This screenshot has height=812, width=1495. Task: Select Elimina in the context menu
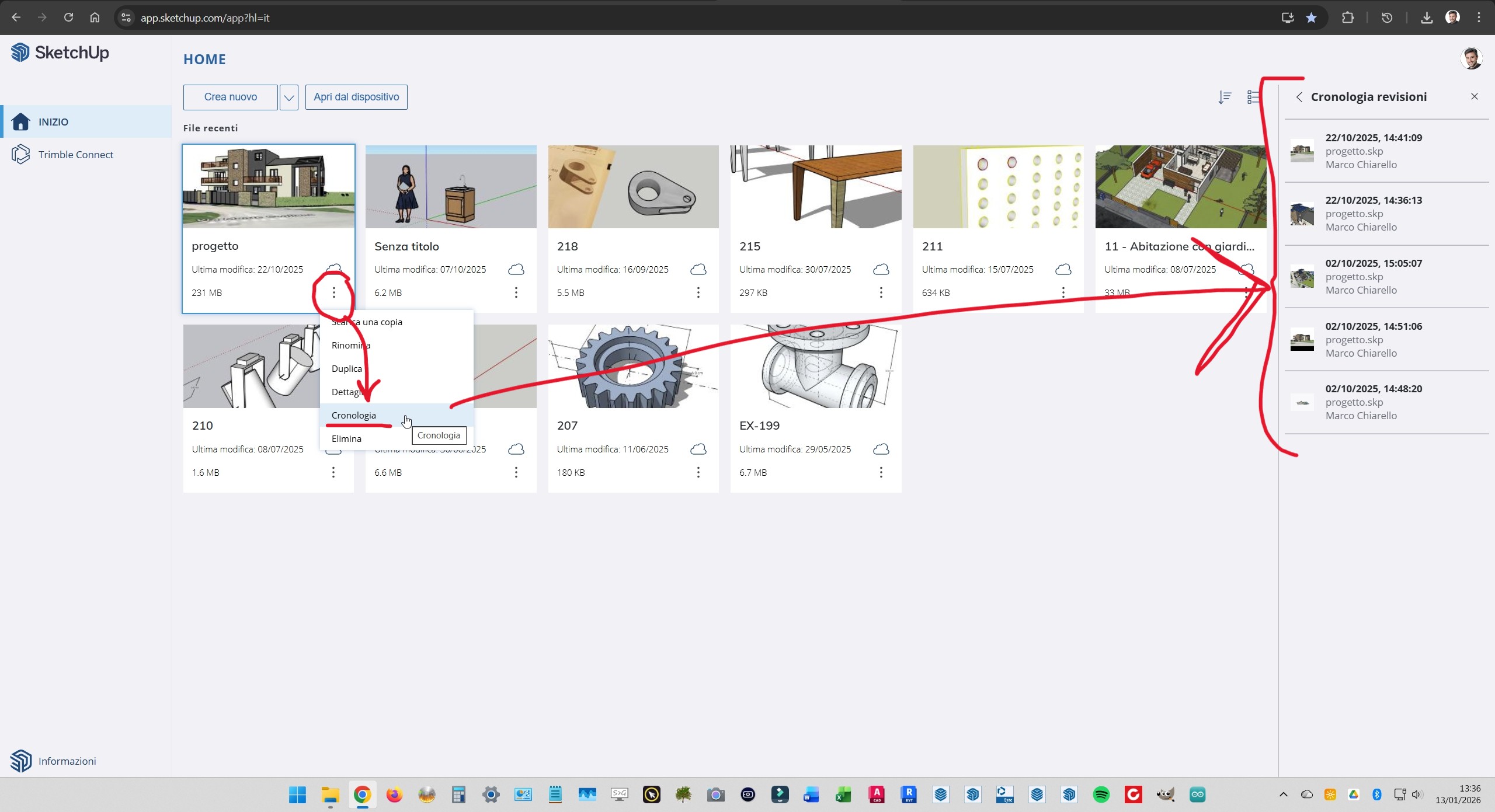346,438
